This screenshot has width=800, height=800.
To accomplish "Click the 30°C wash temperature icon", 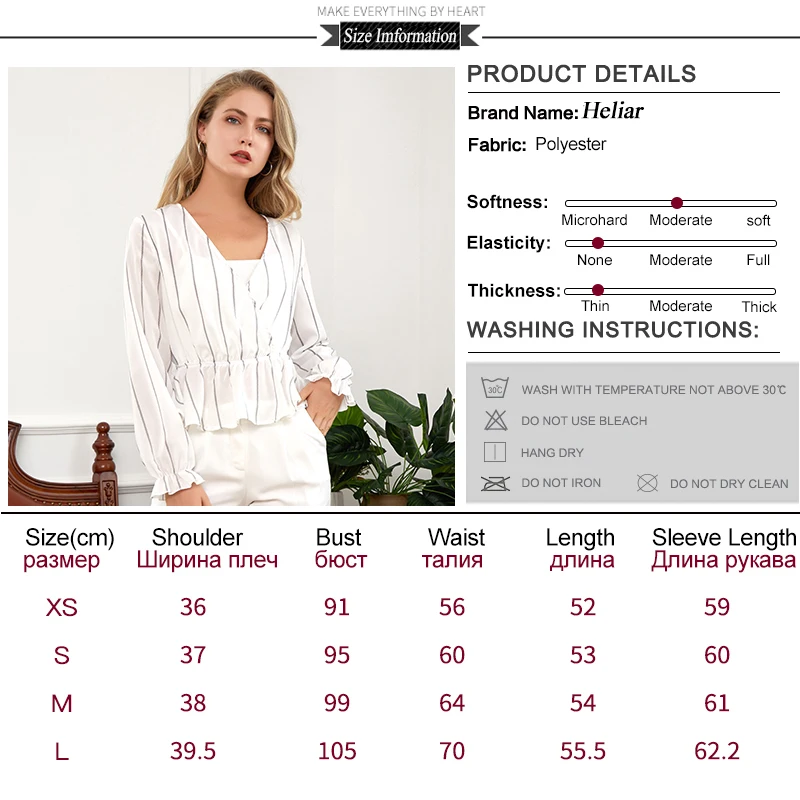I will (x=494, y=388).
